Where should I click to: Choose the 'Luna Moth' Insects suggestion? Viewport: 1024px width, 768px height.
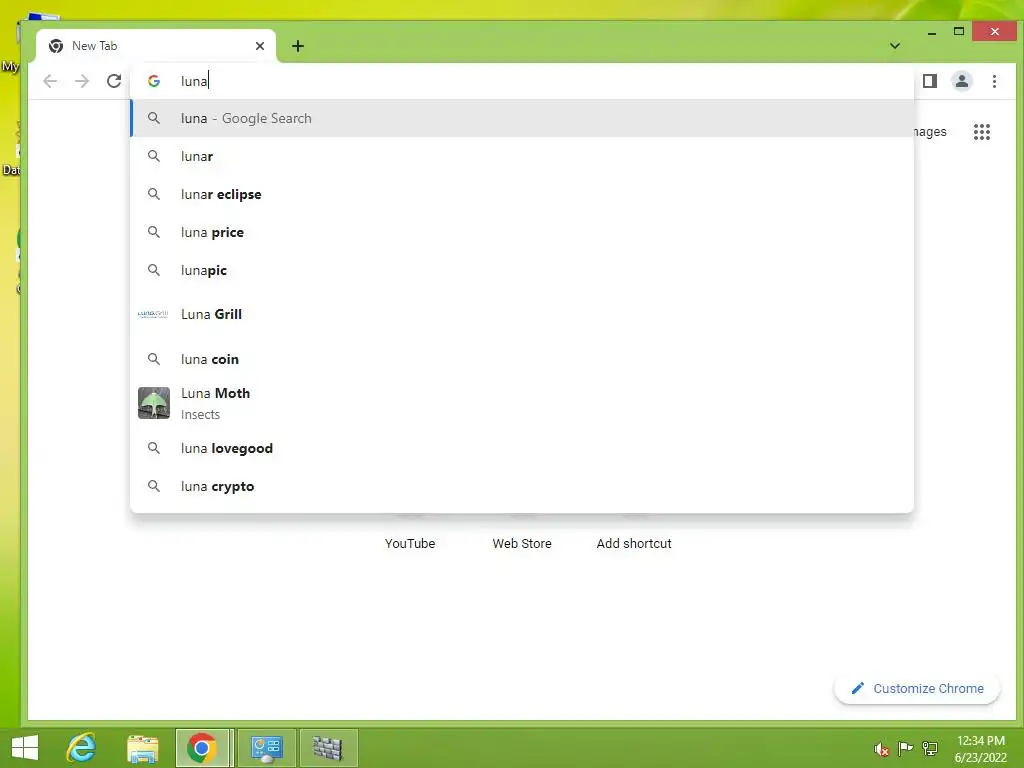(522, 403)
